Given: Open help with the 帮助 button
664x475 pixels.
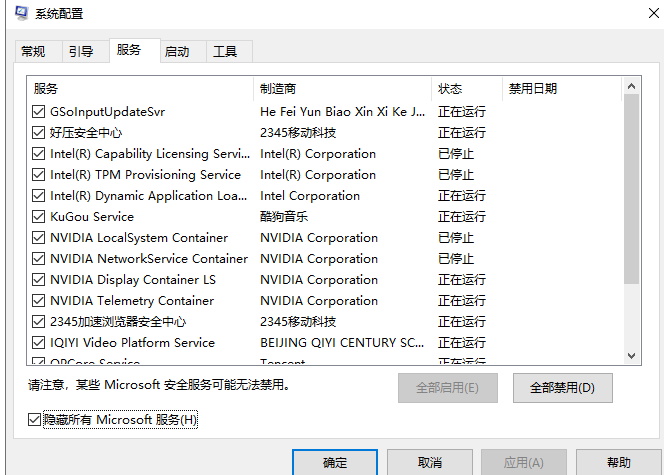Looking at the screenshot, I should tap(618, 462).
